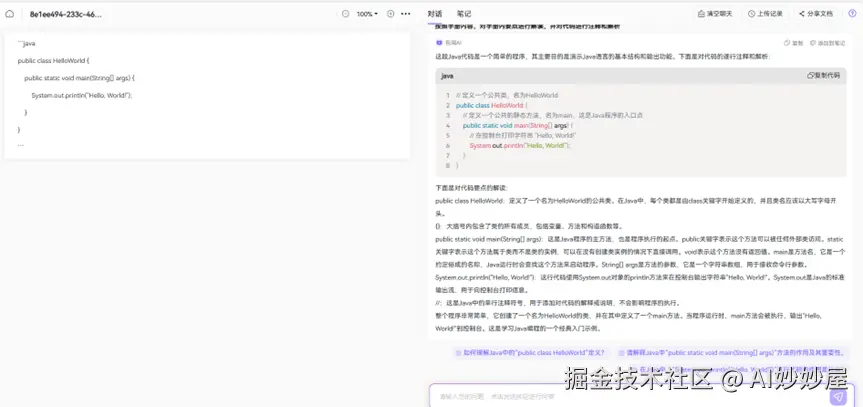Click code line 4 'public static void main'
The height and width of the screenshot is (407, 863).
[517, 126]
